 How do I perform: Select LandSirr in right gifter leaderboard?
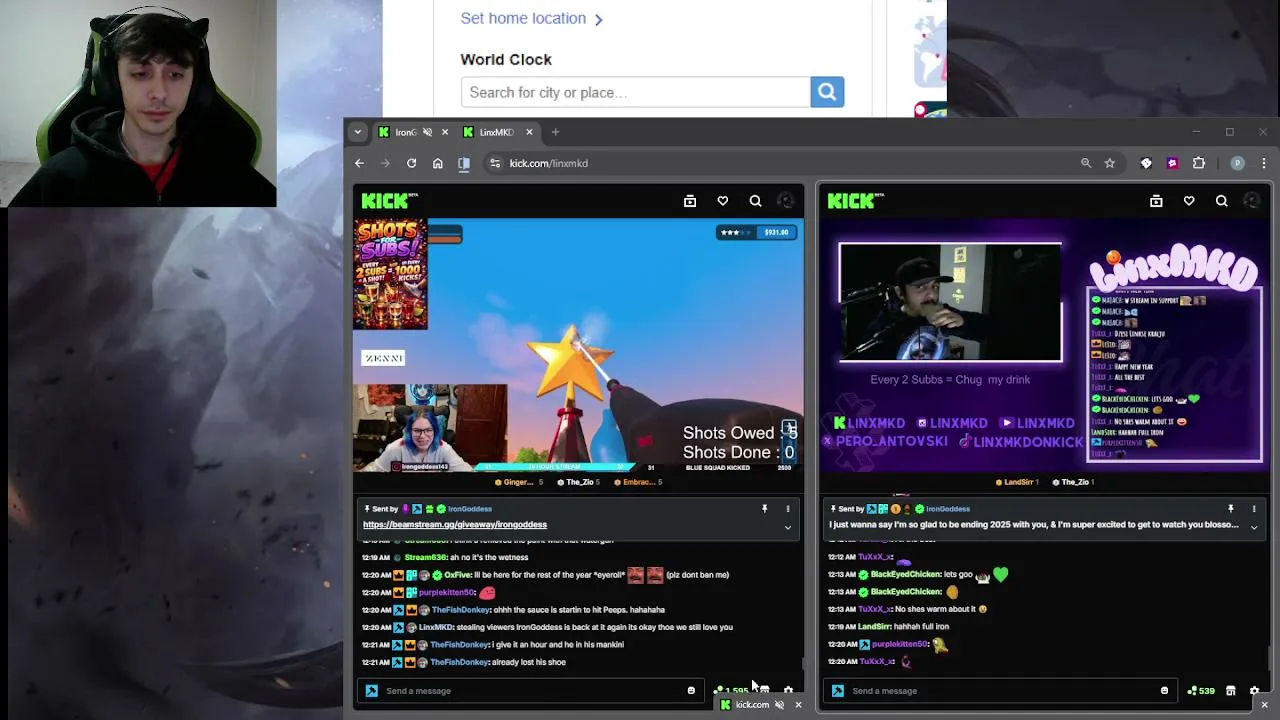(x=1017, y=482)
